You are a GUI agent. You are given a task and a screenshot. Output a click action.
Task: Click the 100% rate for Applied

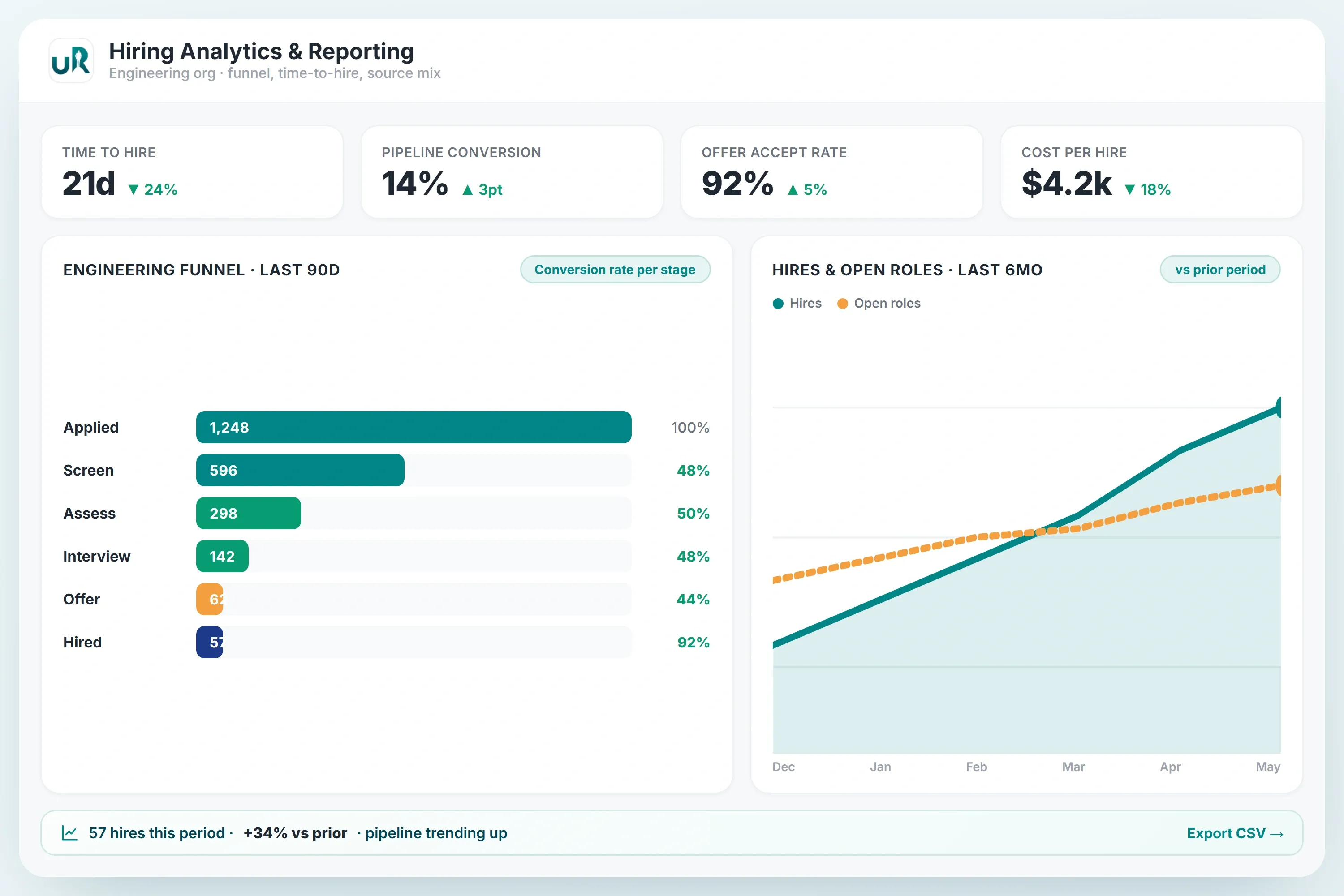[x=690, y=428]
